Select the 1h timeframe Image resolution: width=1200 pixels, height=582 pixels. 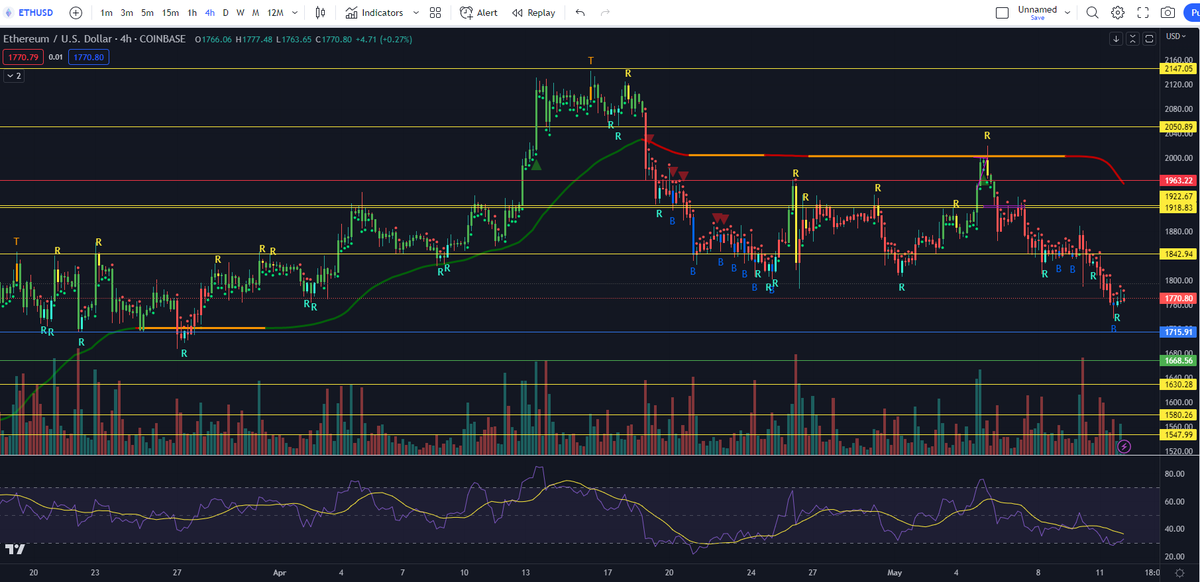coord(192,13)
